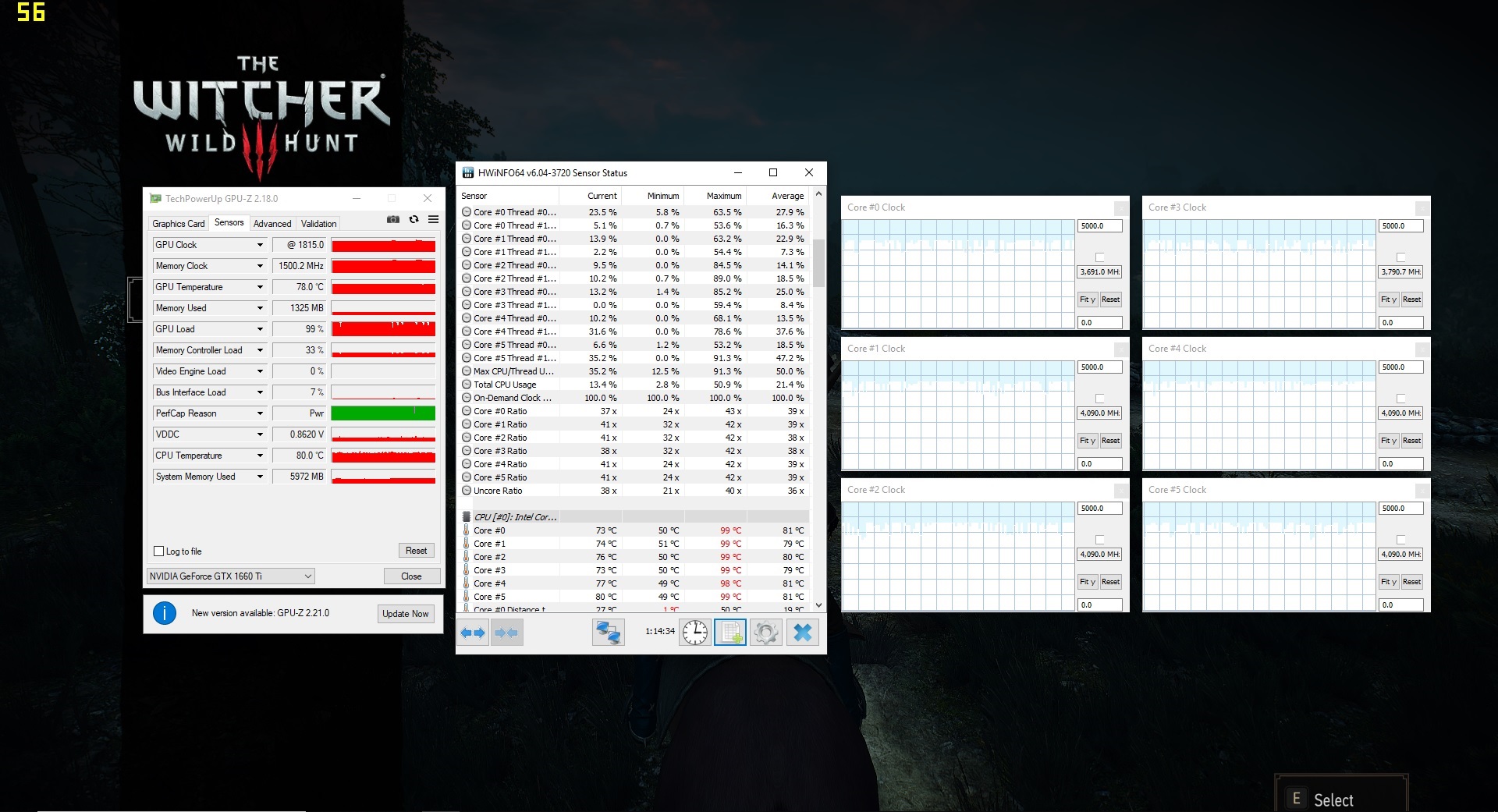
Task: Click Fit y in Core #5 Clock graph
Action: pos(1389,582)
